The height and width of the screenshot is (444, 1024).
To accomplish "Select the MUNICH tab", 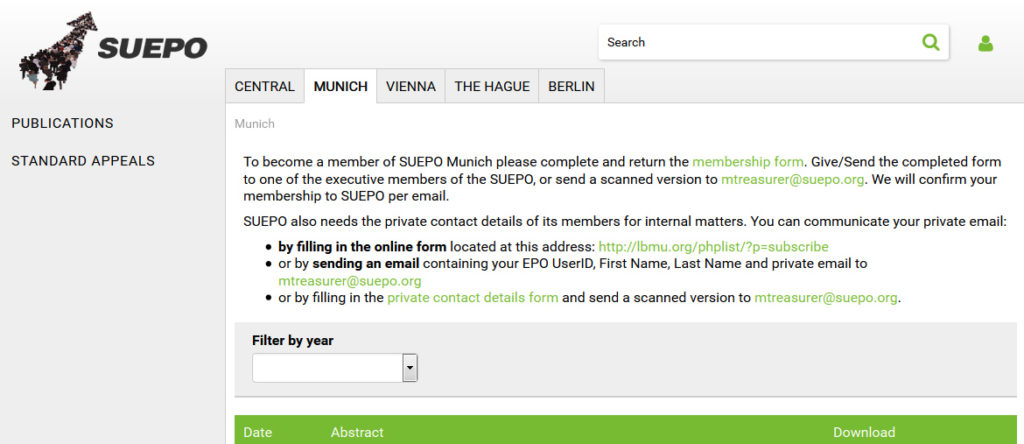I will [x=341, y=87].
